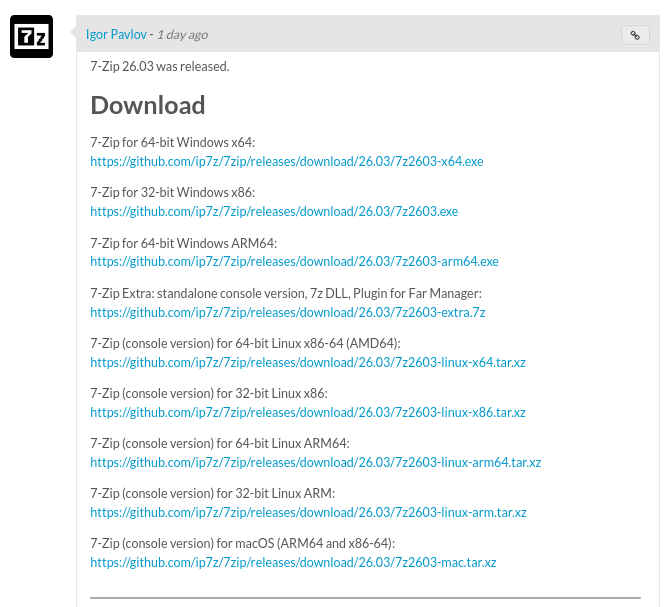Open the 7z2603-linux-arm.tar.xz link
This screenshot has height=607, width=667.
(x=308, y=513)
